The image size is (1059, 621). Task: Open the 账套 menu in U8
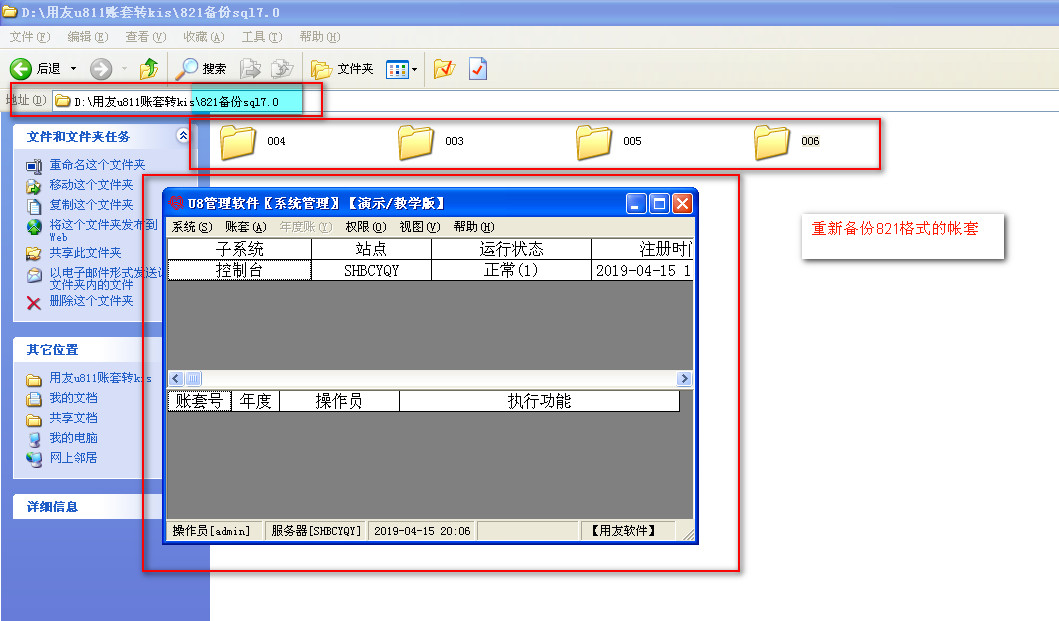(245, 227)
